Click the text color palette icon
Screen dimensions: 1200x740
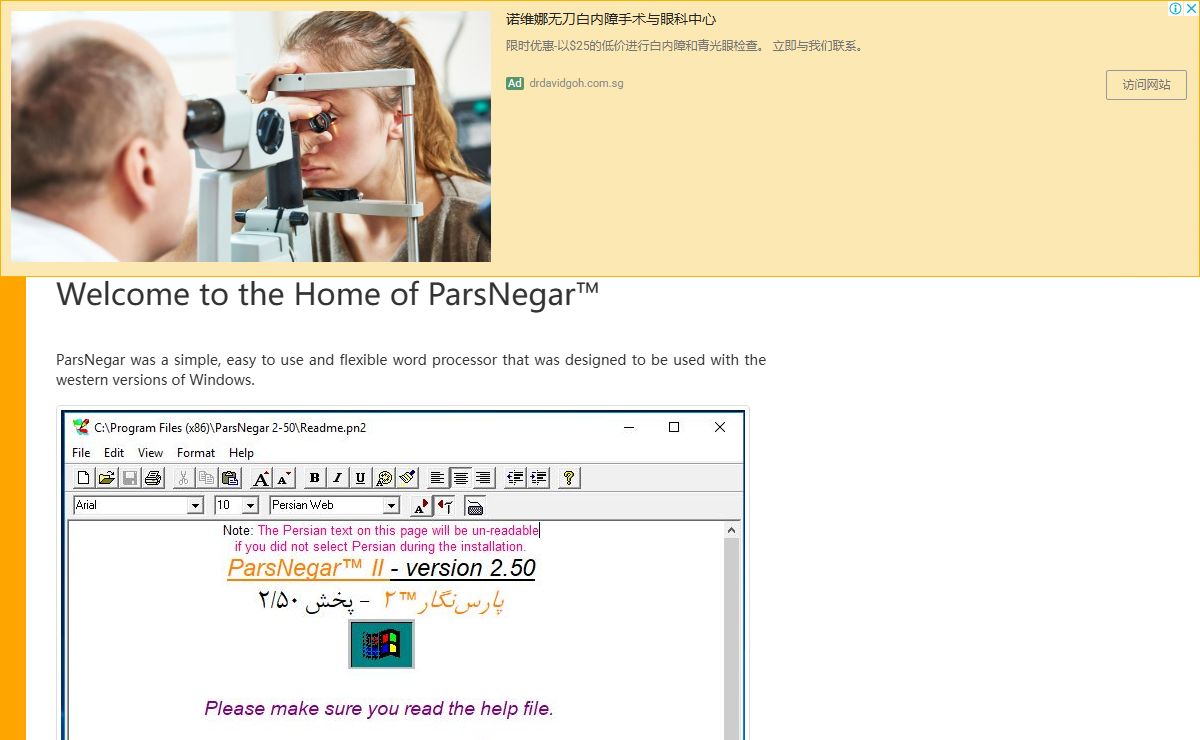tap(384, 478)
